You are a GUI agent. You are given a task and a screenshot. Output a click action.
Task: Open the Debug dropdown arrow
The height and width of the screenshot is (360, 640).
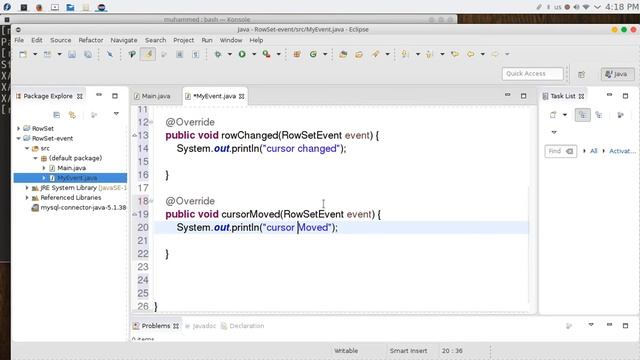(x=229, y=54)
